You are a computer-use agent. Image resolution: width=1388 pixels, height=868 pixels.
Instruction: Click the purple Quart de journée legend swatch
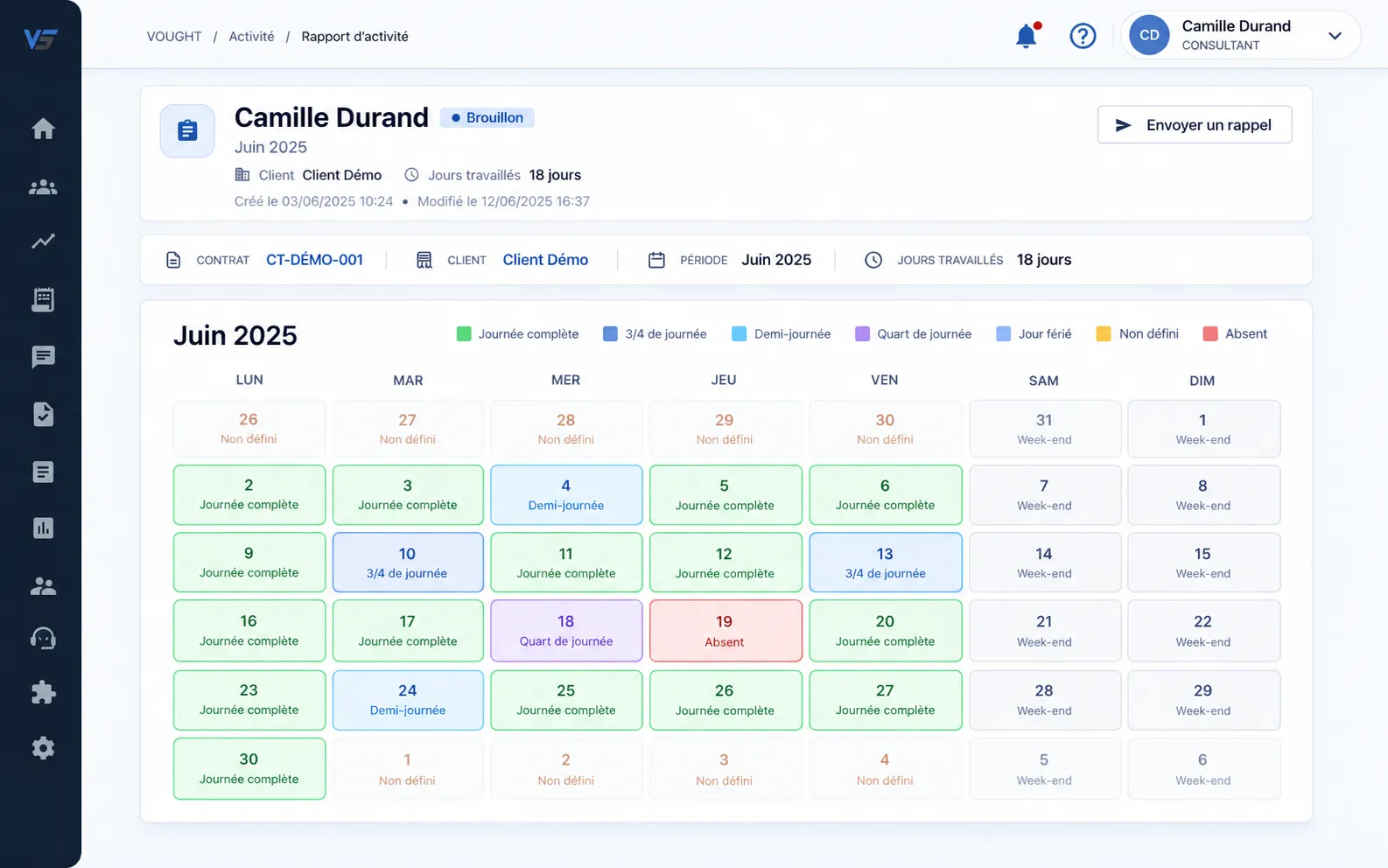click(x=863, y=333)
